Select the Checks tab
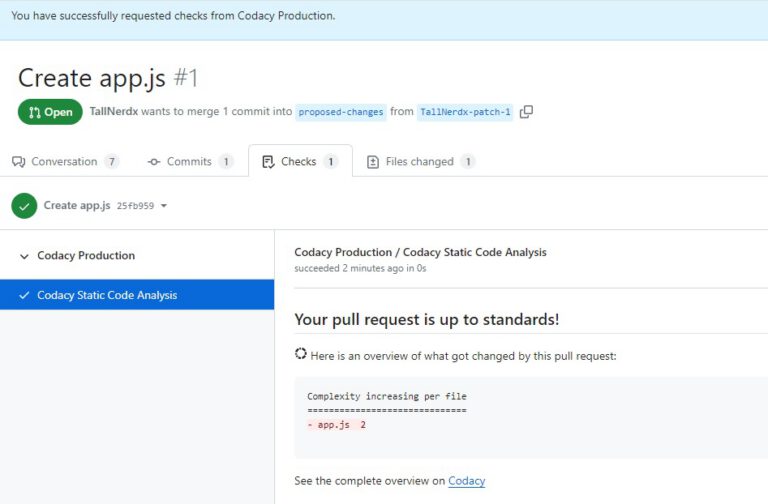The image size is (768, 504). (x=300, y=161)
